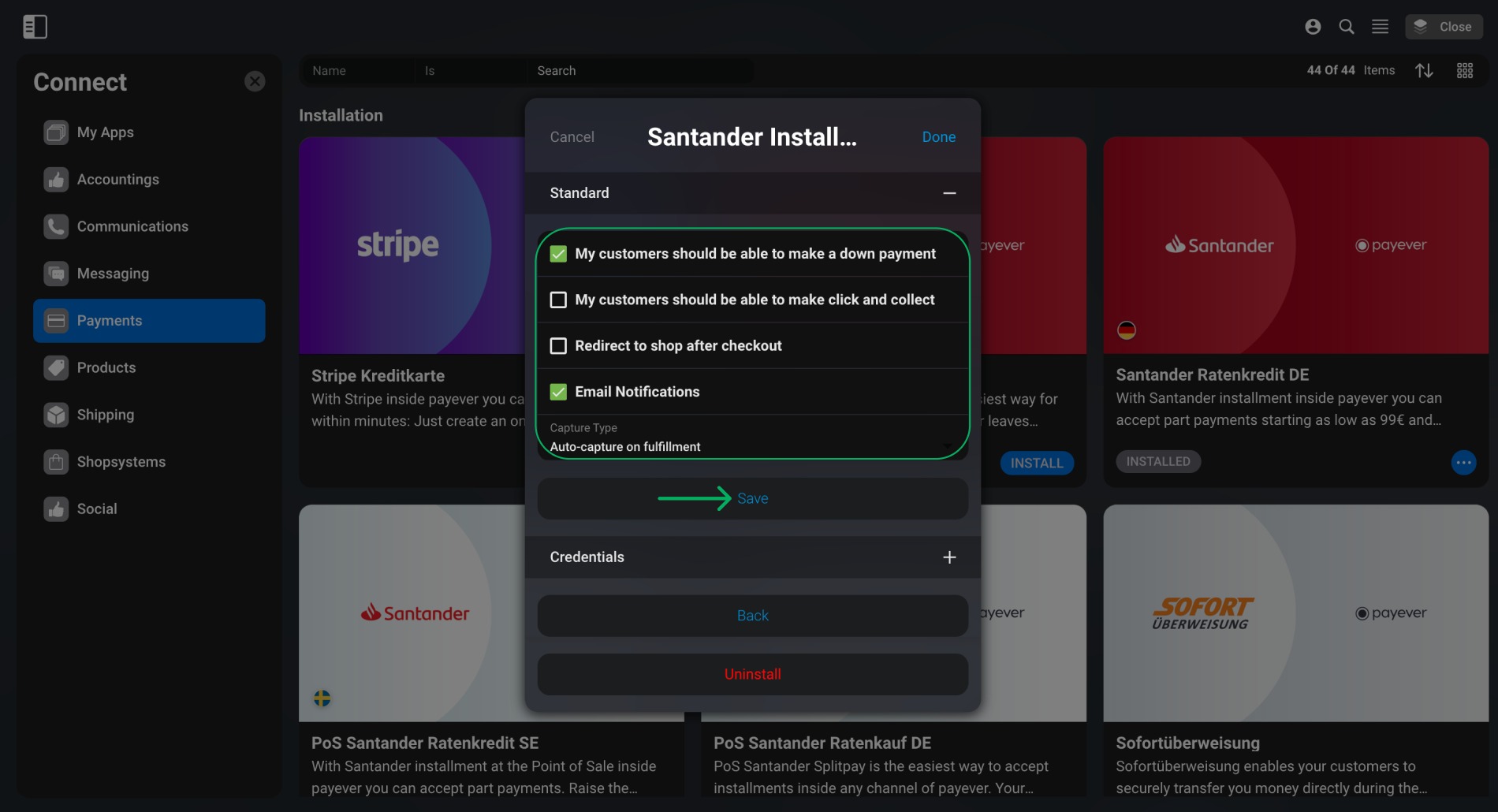Screen dimensions: 1498x812
Task: Open more options on Santander Ratenkredit DE
Action: tap(1464, 463)
